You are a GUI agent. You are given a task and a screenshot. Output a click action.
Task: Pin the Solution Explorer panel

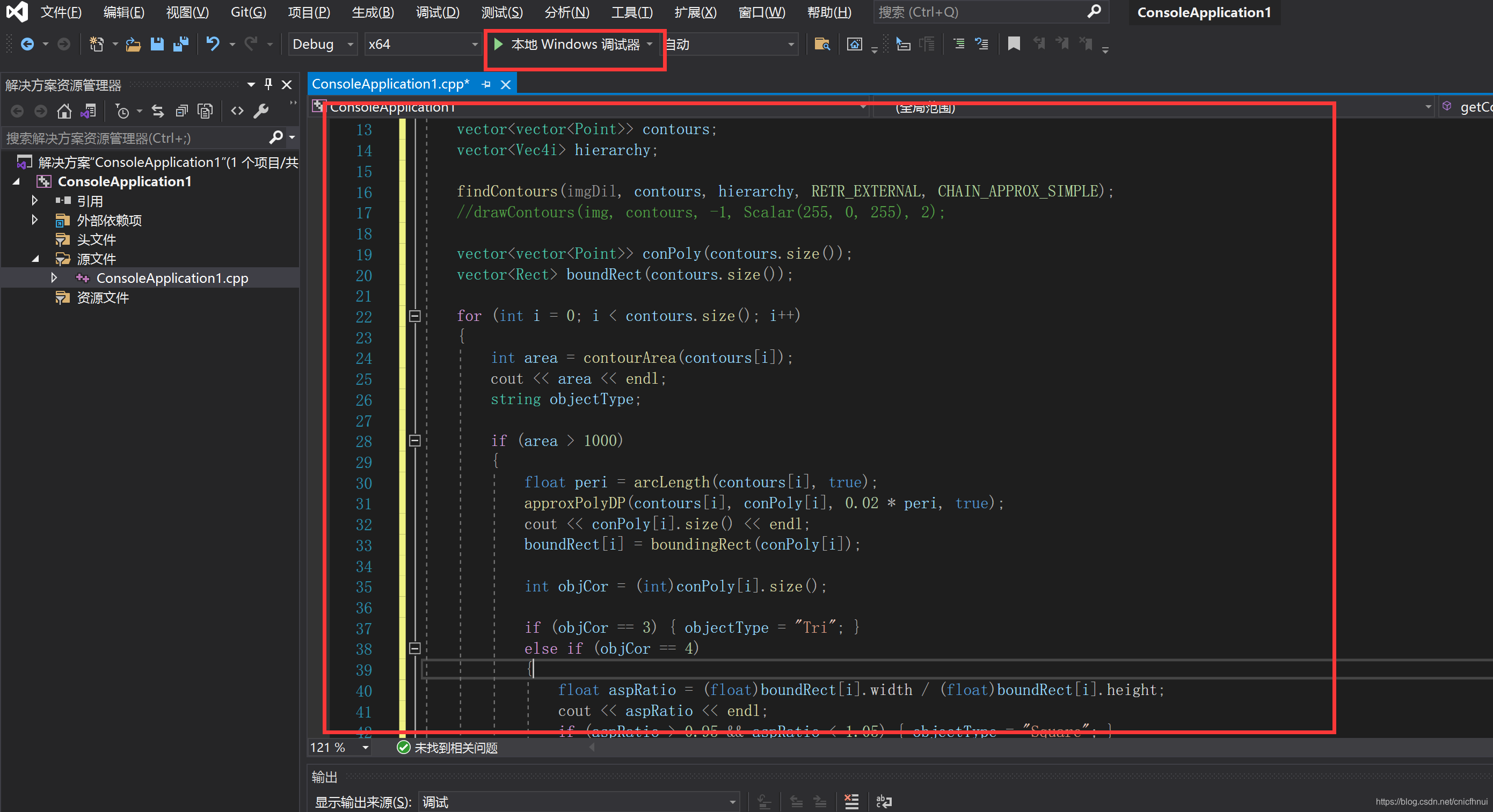268,85
